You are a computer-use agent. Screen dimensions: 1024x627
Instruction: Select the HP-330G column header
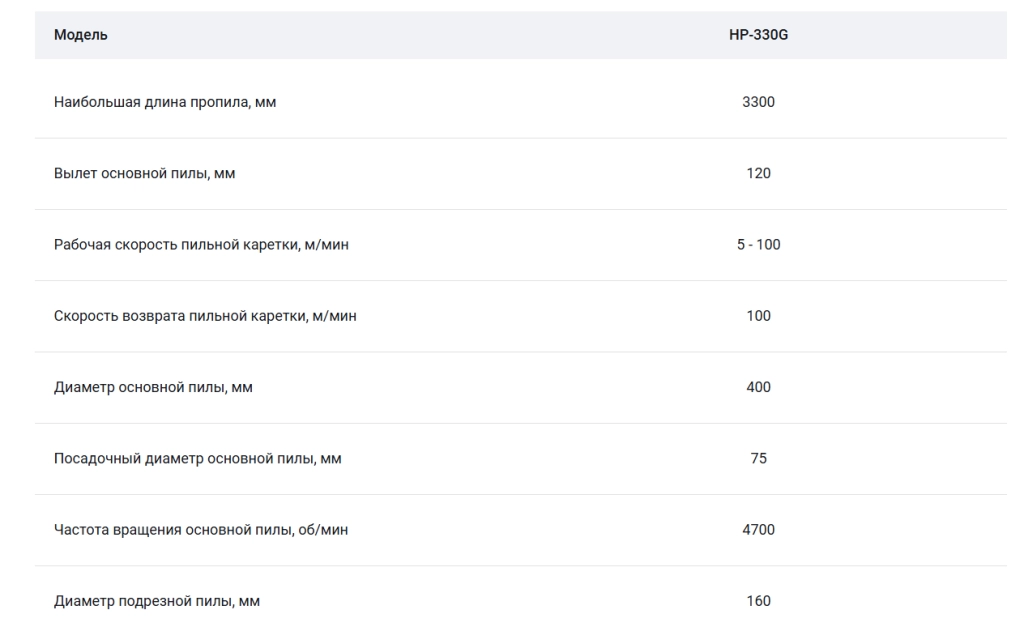758,35
